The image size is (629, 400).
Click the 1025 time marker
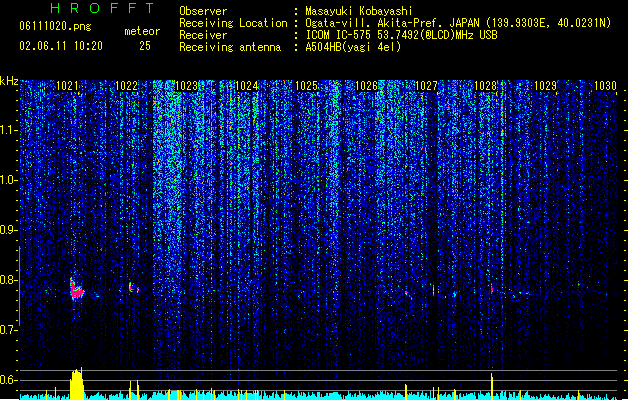(306, 86)
